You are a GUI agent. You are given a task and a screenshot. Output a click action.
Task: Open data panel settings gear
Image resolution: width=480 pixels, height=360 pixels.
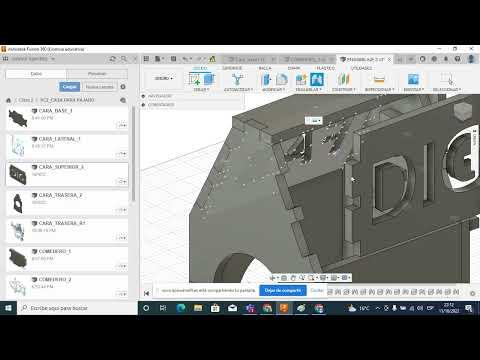point(123,87)
